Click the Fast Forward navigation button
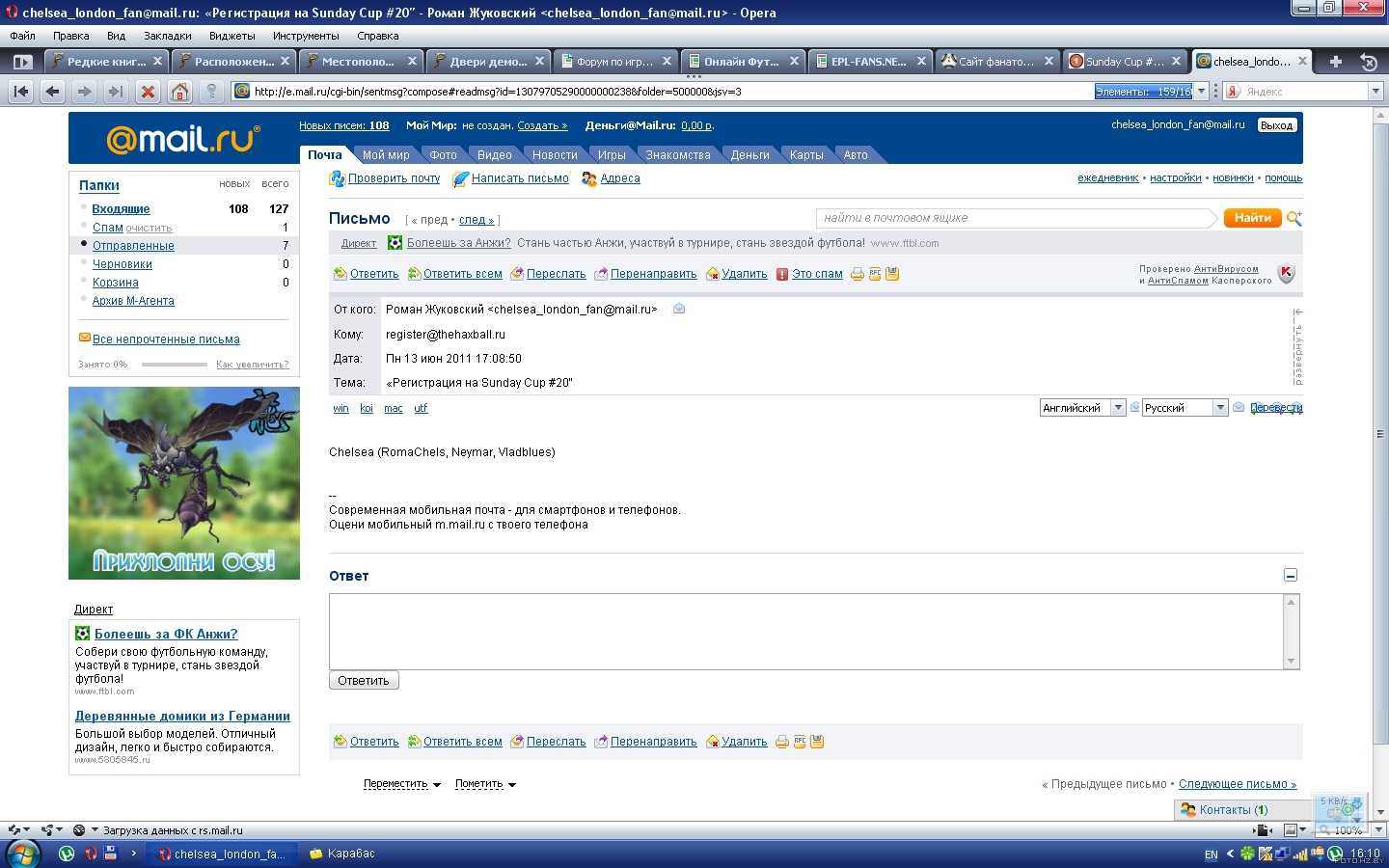Screen dimensions: 1389x868 pos(116,92)
